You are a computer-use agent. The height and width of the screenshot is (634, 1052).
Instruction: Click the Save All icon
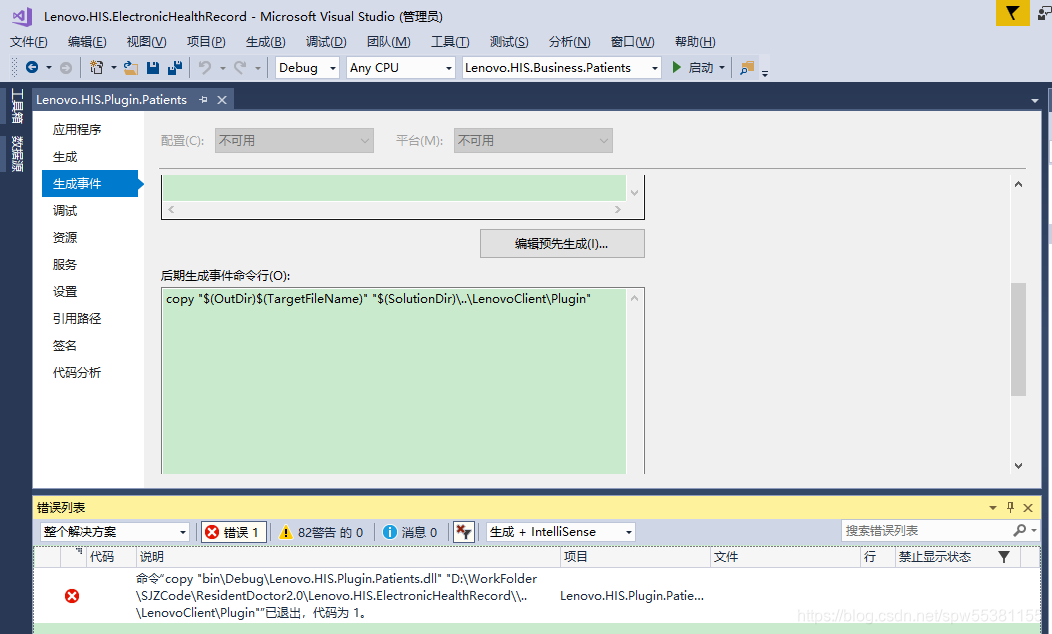pos(175,67)
